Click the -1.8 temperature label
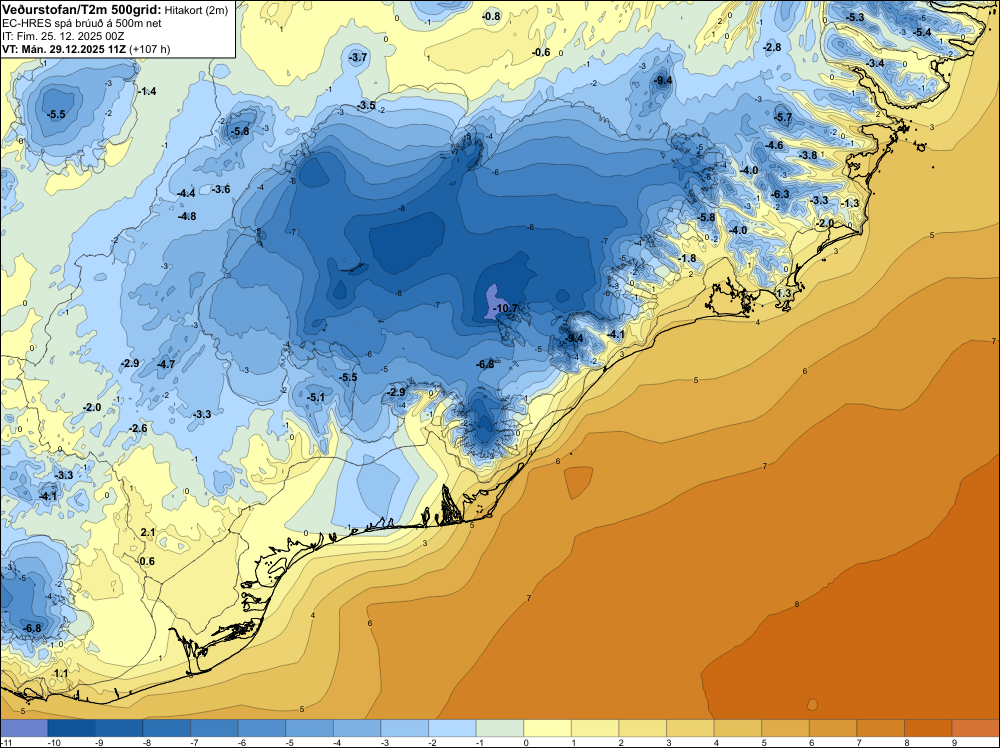 pos(687,258)
